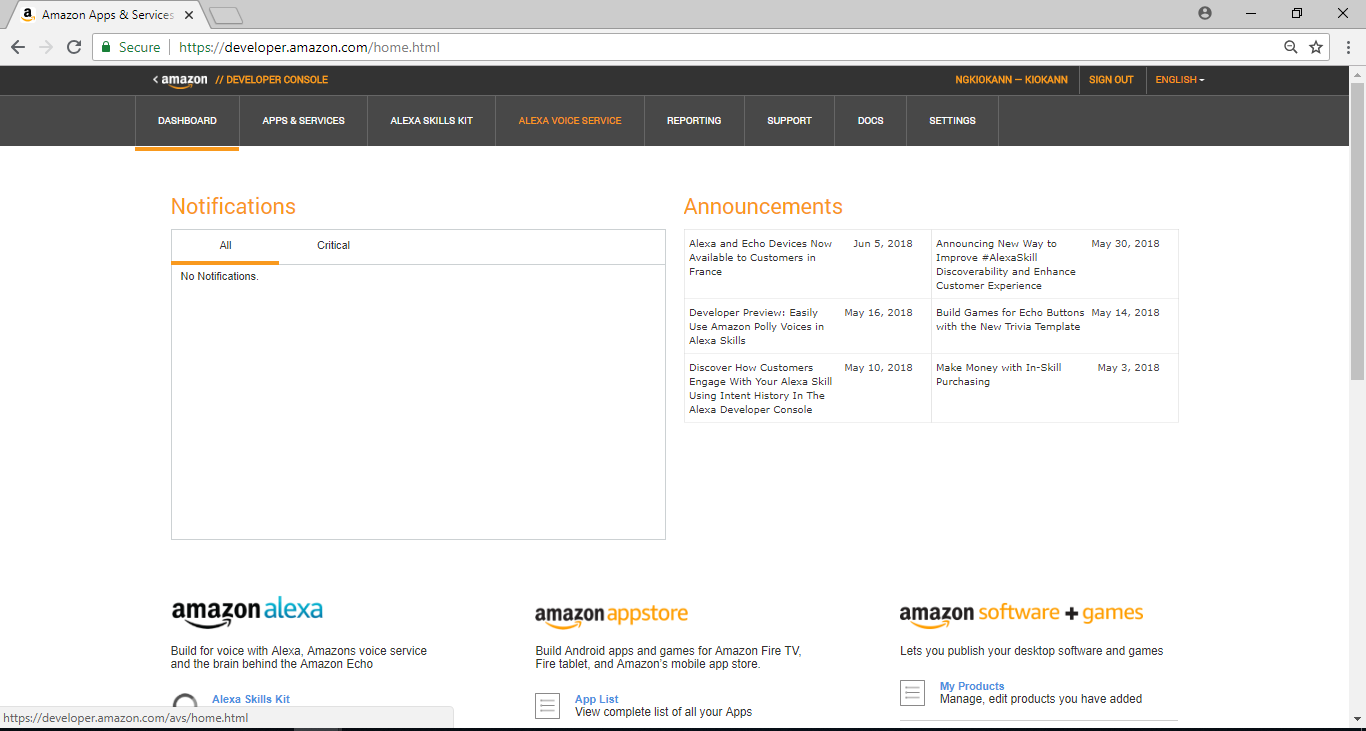Click the Developer Console header text
This screenshot has width=1366, height=731.
tap(272, 80)
